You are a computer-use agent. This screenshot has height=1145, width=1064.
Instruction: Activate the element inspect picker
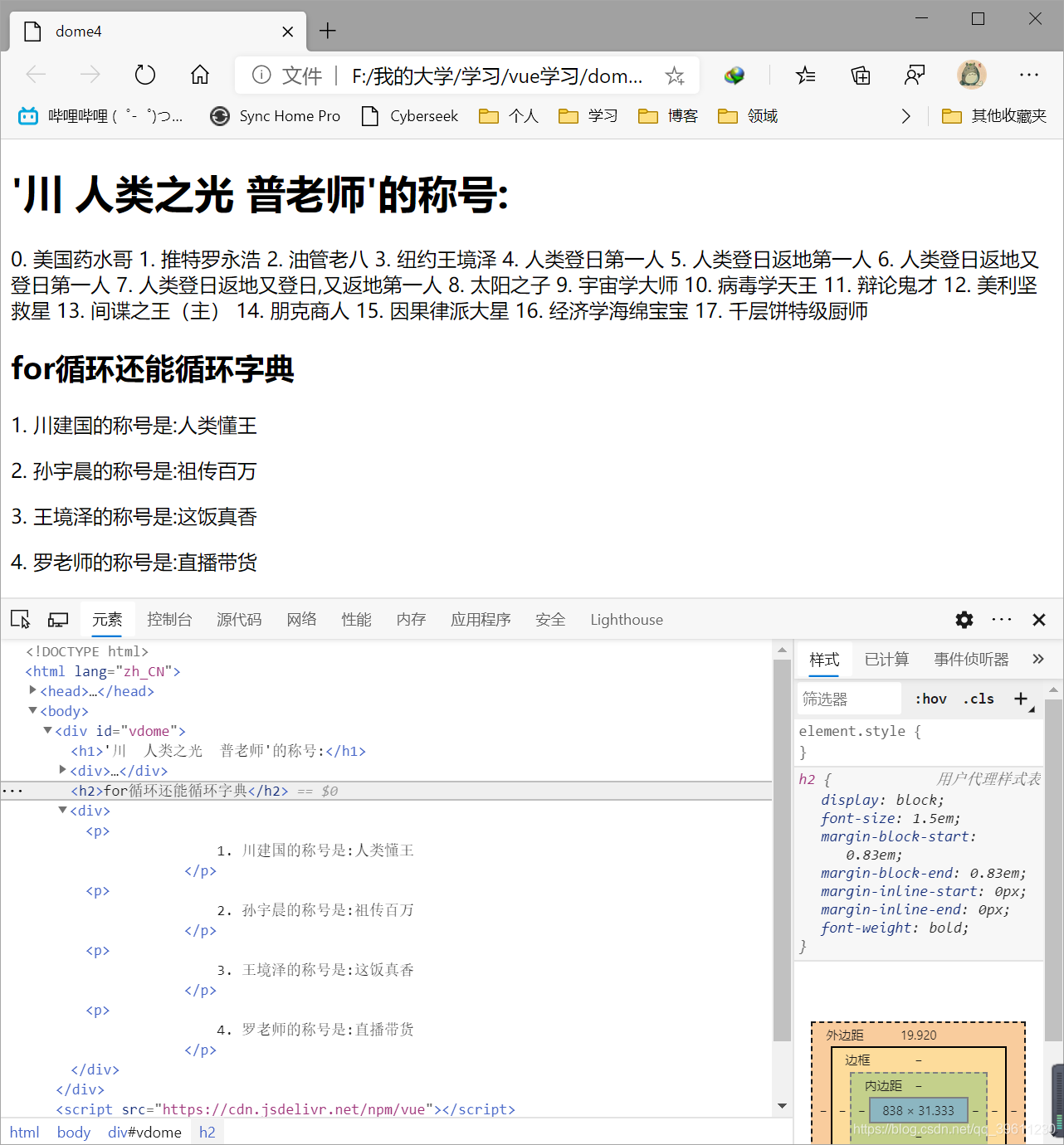click(21, 619)
